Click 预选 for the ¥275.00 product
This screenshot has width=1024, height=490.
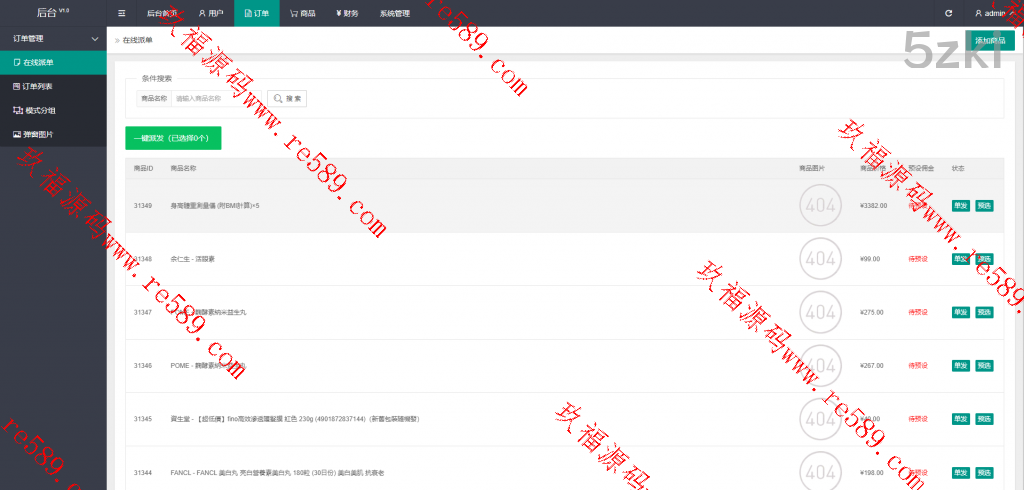point(984,312)
